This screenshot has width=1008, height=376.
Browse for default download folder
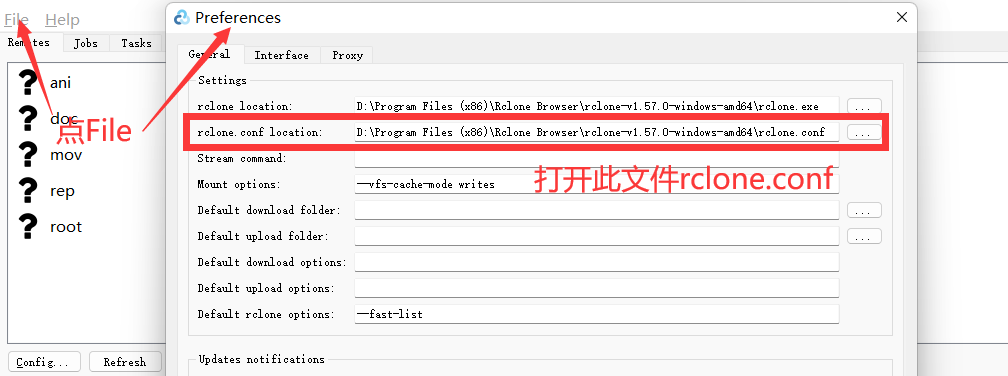coord(864,210)
